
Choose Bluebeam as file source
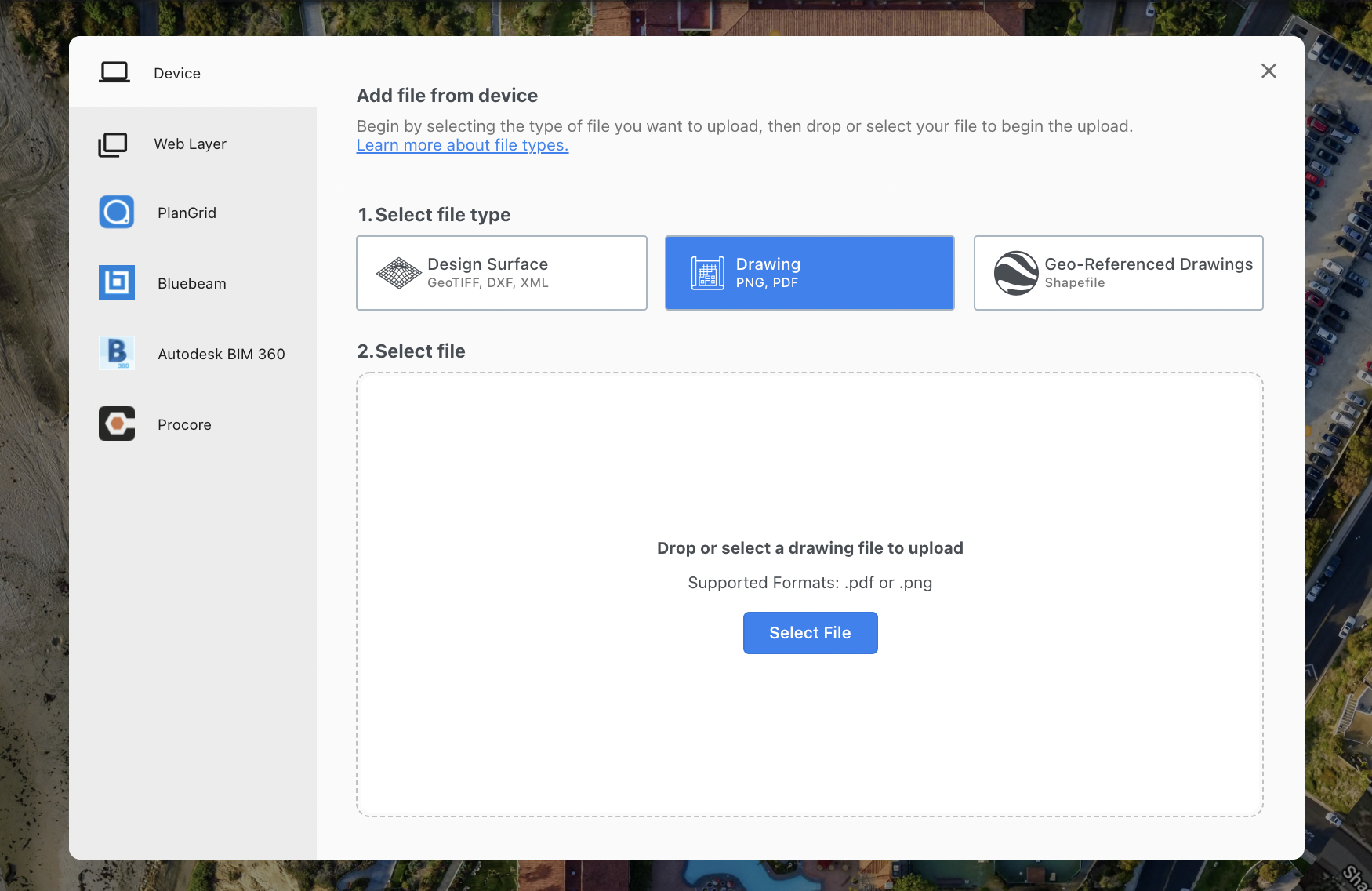[x=193, y=283]
